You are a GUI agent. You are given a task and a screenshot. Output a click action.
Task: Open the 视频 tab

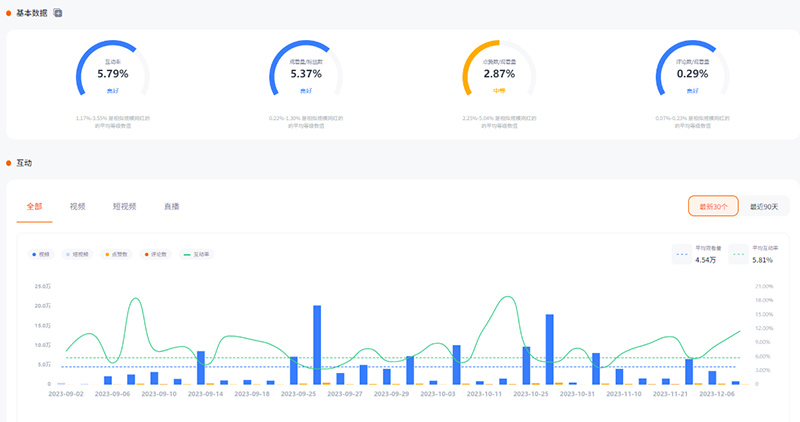pos(78,206)
